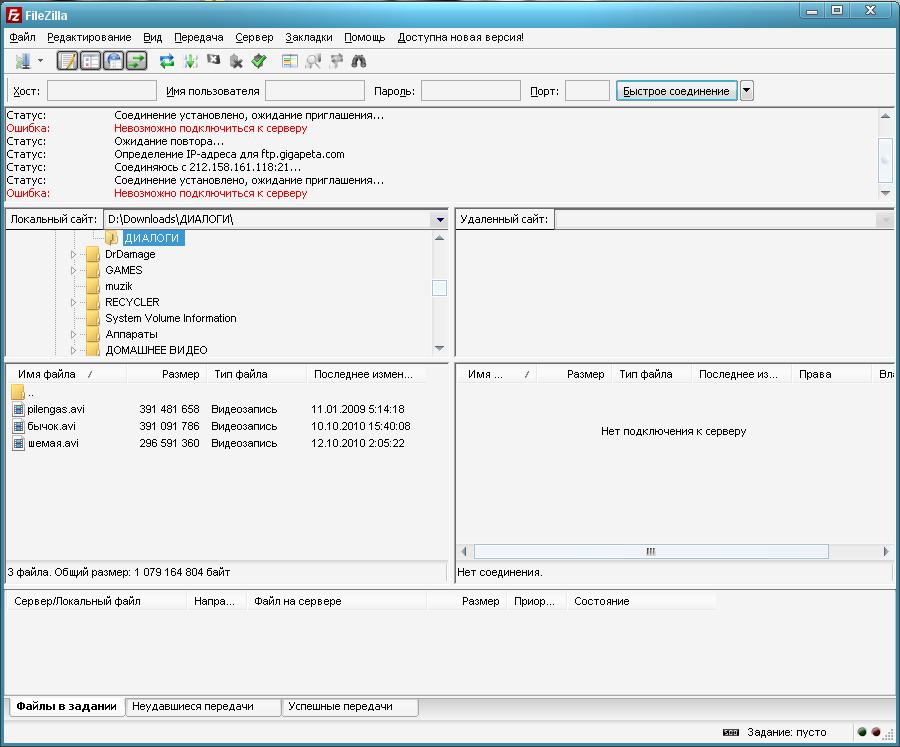The height and width of the screenshot is (747, 900).
Task: Expand the GAMES folder node
Action: pos(73,270)
